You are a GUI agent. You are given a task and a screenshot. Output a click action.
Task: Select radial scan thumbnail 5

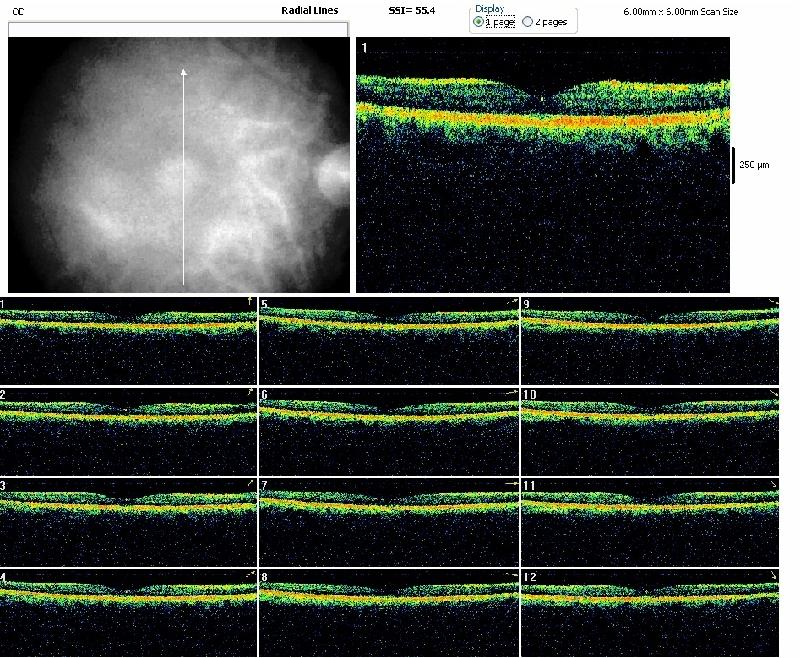click(389, 341)
